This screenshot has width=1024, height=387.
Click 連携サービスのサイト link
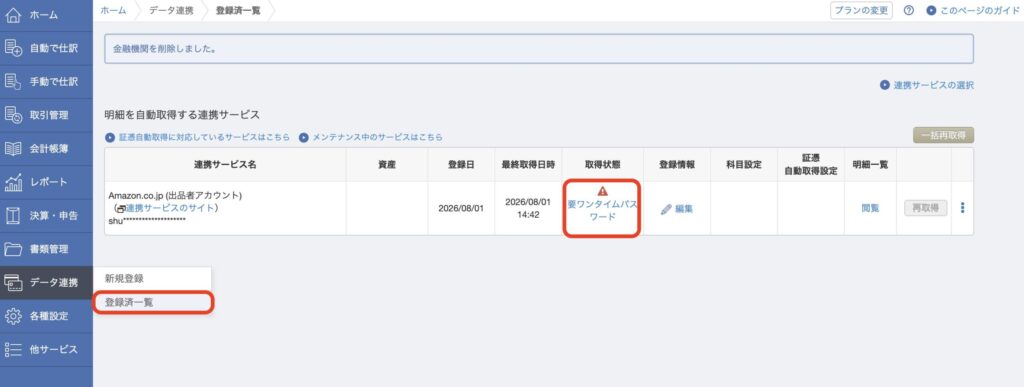point(170,208)
